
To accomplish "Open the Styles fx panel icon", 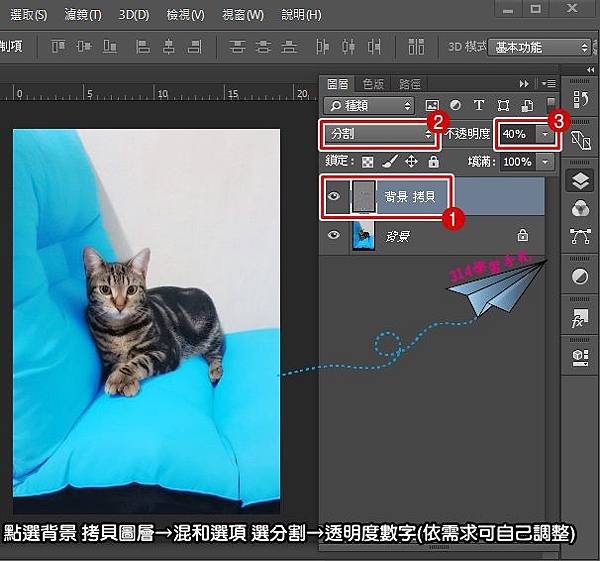I will pos(580,318).
